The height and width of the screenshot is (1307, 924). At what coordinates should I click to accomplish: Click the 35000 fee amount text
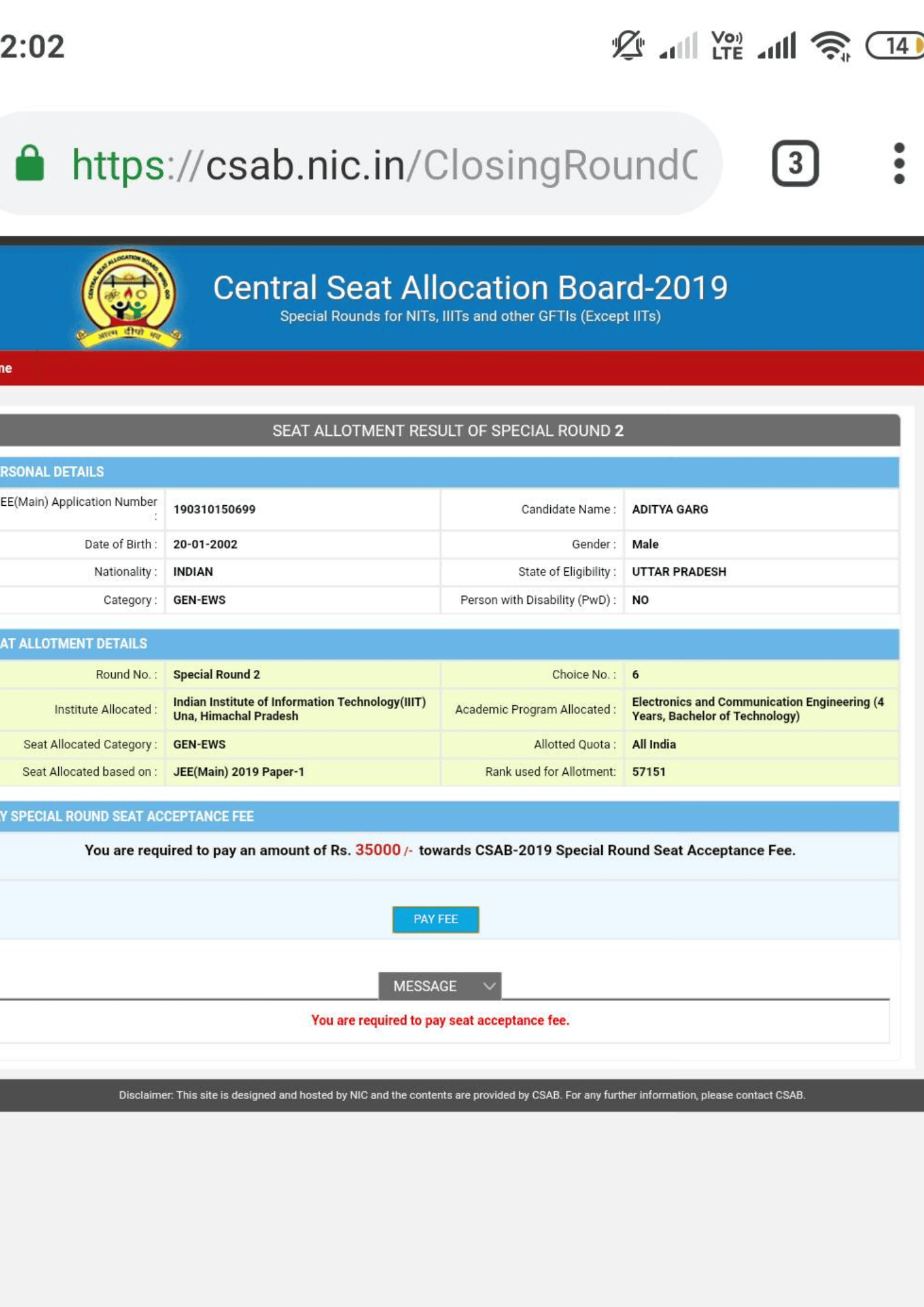point(377,850)
